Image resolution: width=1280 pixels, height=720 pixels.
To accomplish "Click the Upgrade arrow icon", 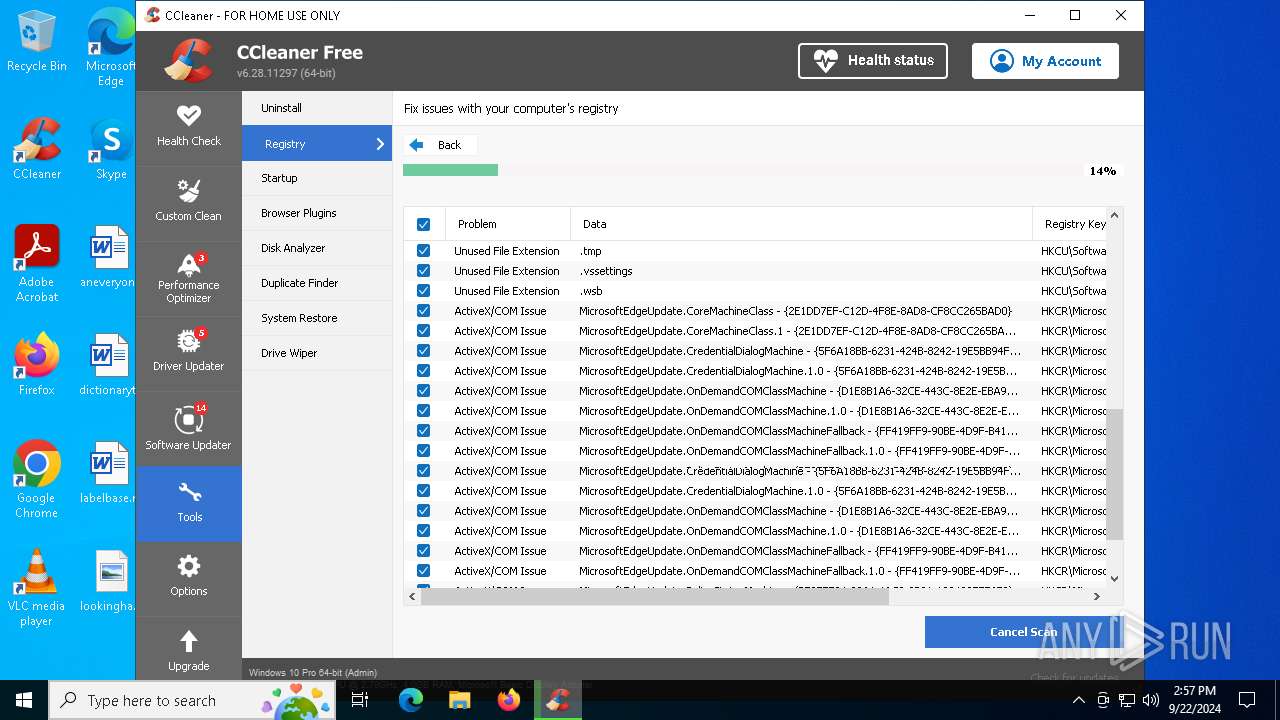I will coord(188,641).
